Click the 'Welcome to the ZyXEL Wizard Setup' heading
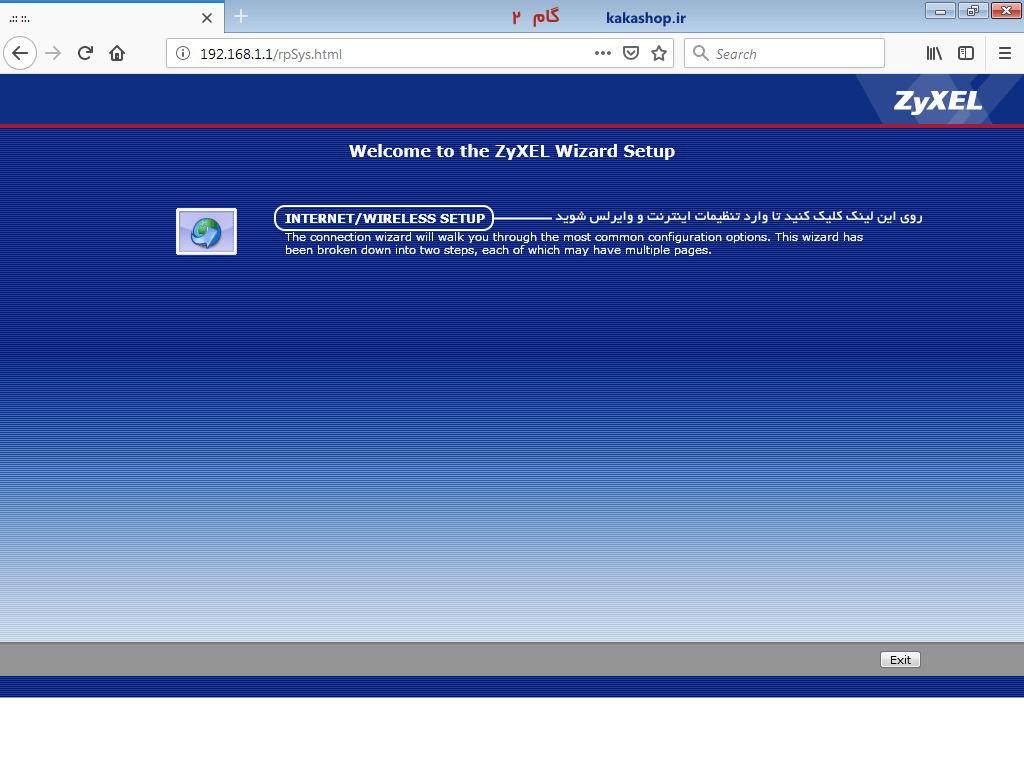The width and height of the screenshot is (1024, 768). point(512,151)
